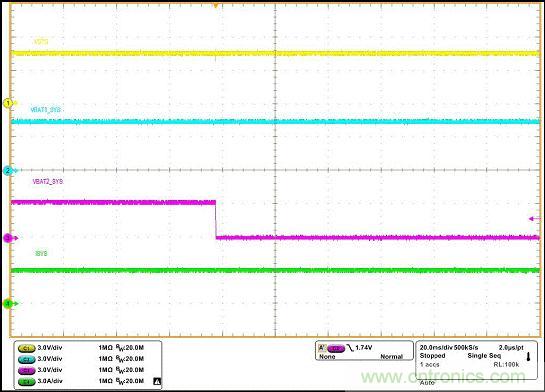This screenshot has height=392, width=545.
Task: Click the VBAT1_SYS waveform label
Action: tap(46, 110)
